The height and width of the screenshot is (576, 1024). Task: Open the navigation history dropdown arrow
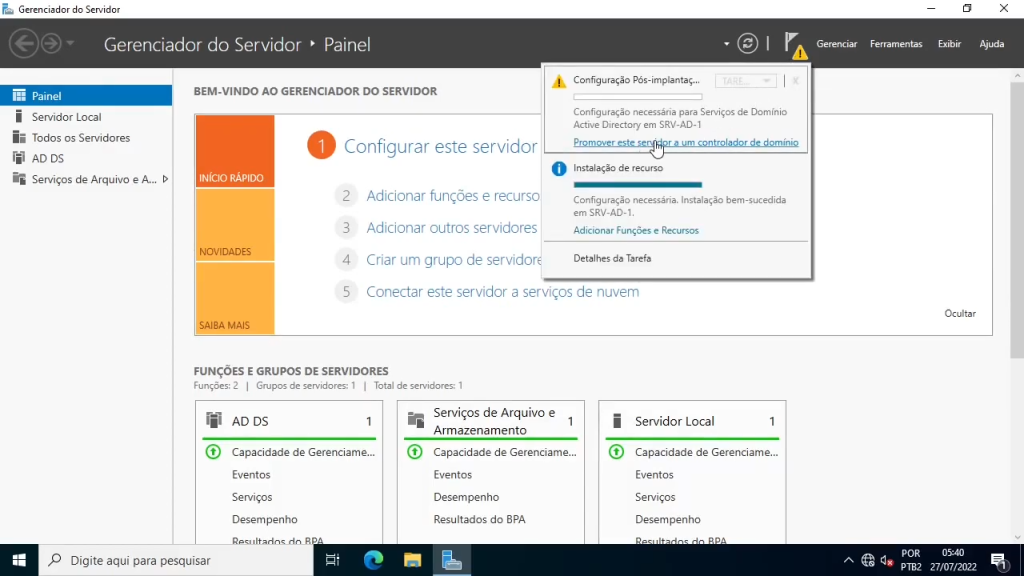tap(70, 44)
